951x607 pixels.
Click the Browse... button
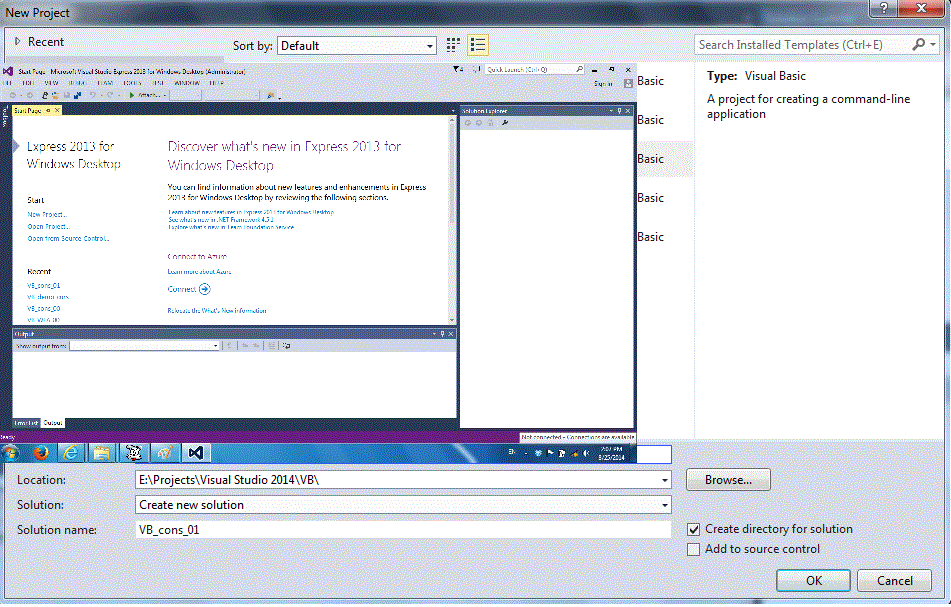pos(728,480)
